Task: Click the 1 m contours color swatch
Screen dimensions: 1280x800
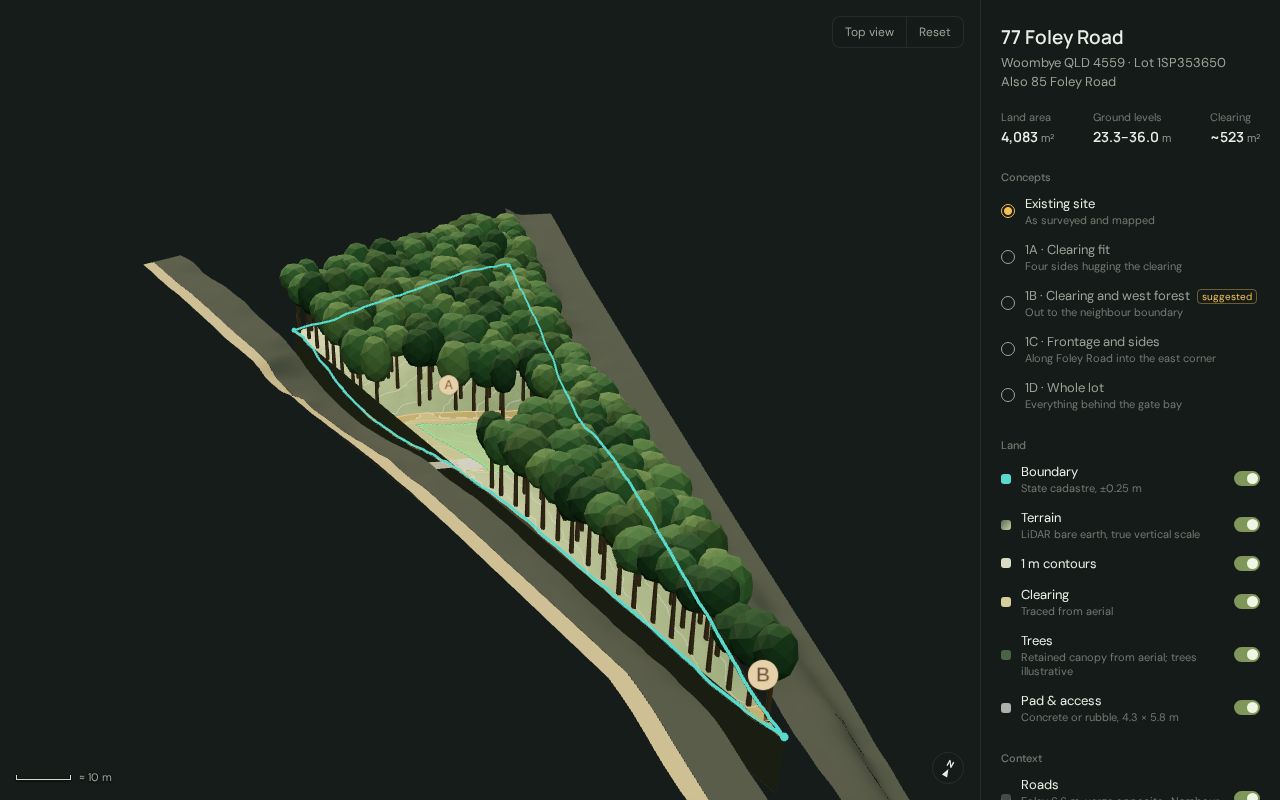Action: click(1006, 564)
